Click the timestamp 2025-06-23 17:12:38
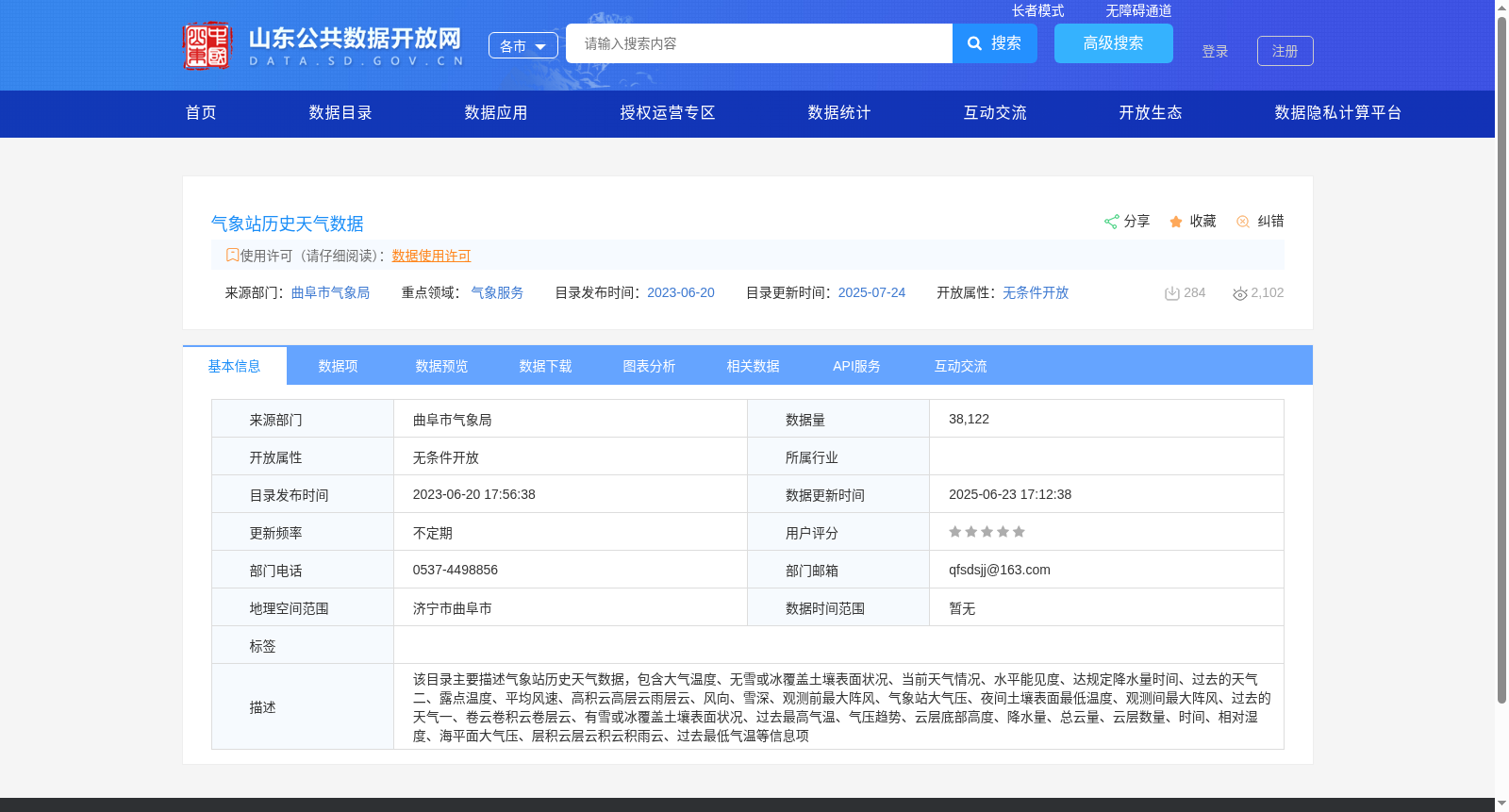Viewport: 1509px width, 812px height. pyautogui.click(x=1010, y=494)
